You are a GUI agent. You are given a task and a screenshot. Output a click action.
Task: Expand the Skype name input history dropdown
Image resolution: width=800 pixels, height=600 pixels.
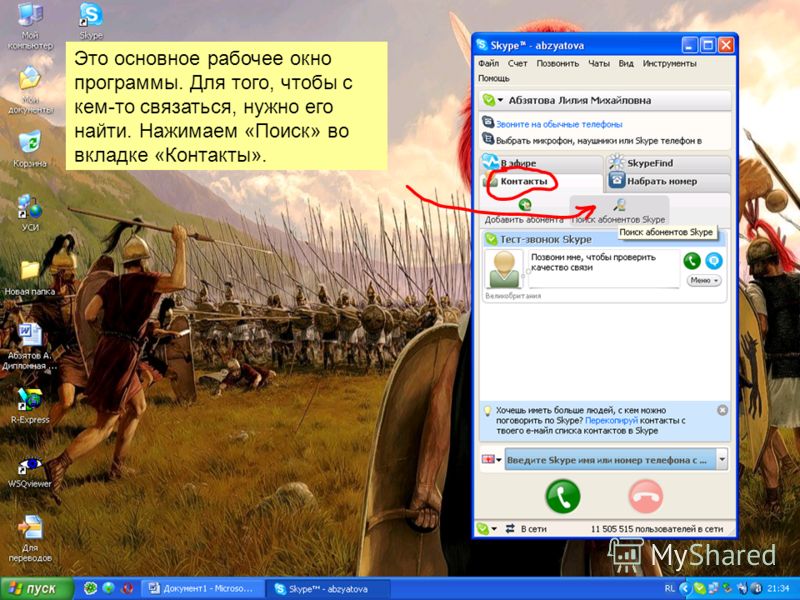(x=722, y=459)
